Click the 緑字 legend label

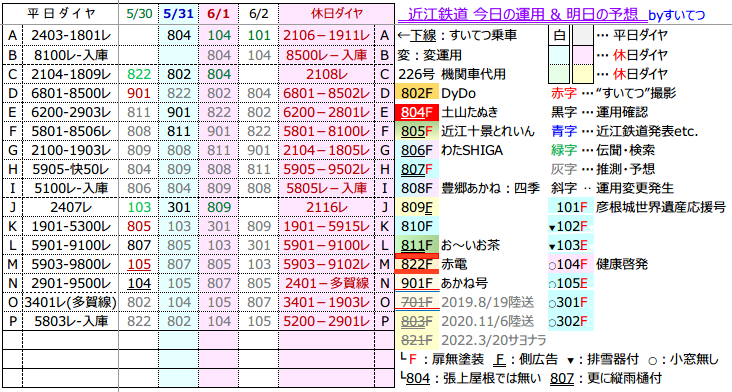pos(564,150)
